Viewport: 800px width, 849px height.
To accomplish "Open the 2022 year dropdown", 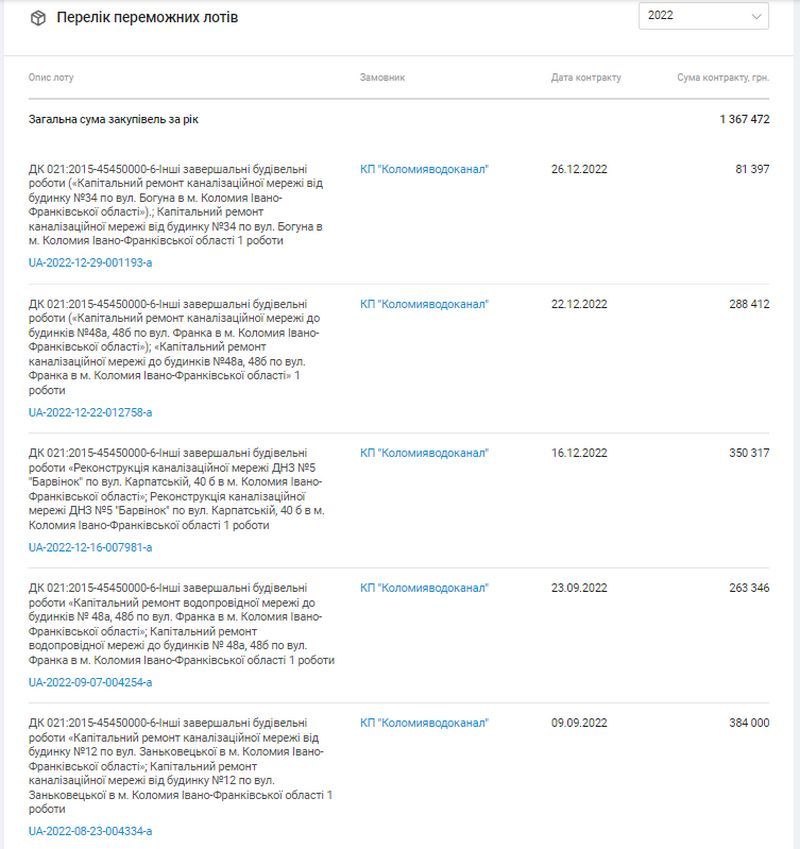I will (x=703, y=16).
